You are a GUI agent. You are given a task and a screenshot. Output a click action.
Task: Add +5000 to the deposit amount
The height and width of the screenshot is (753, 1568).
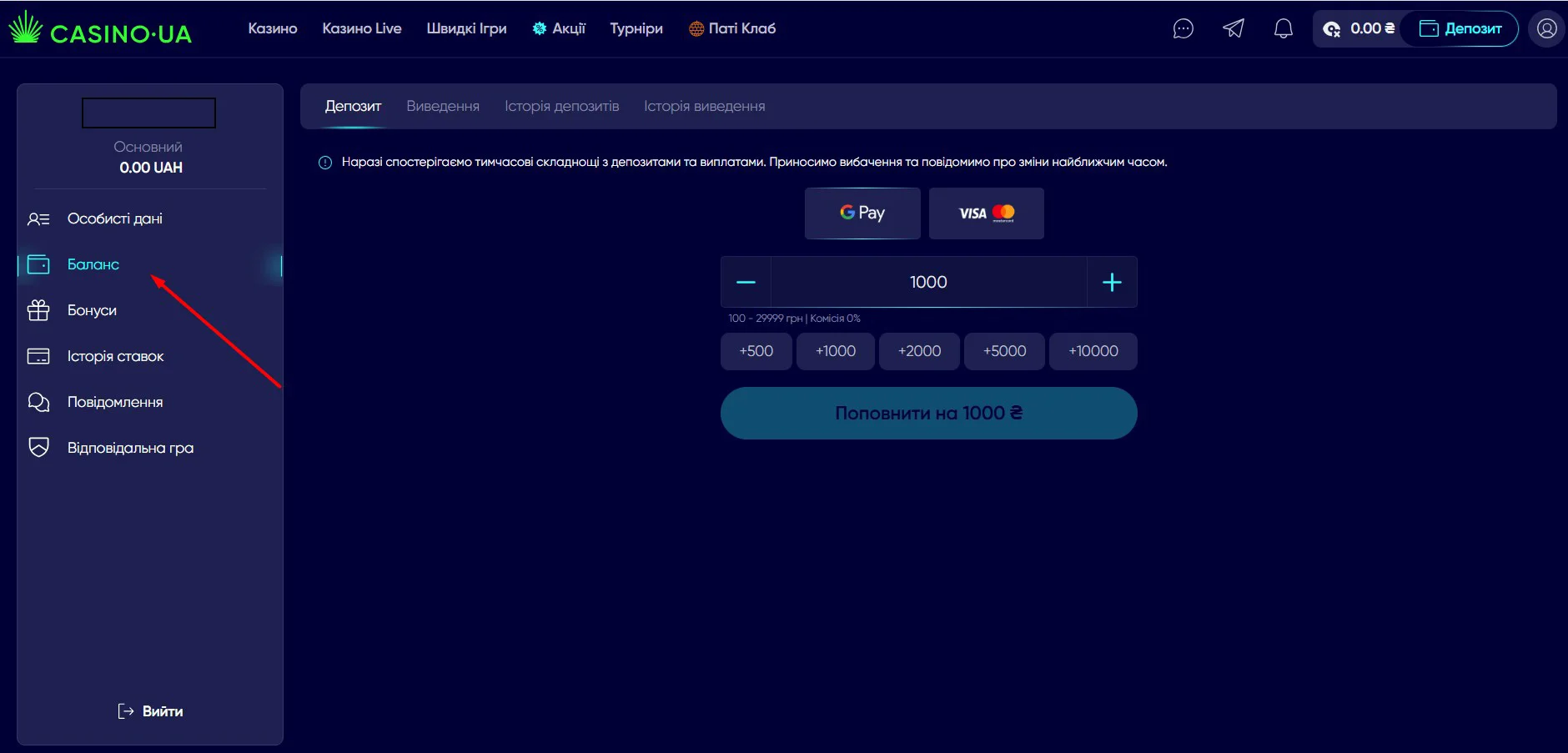[1003, 351]
